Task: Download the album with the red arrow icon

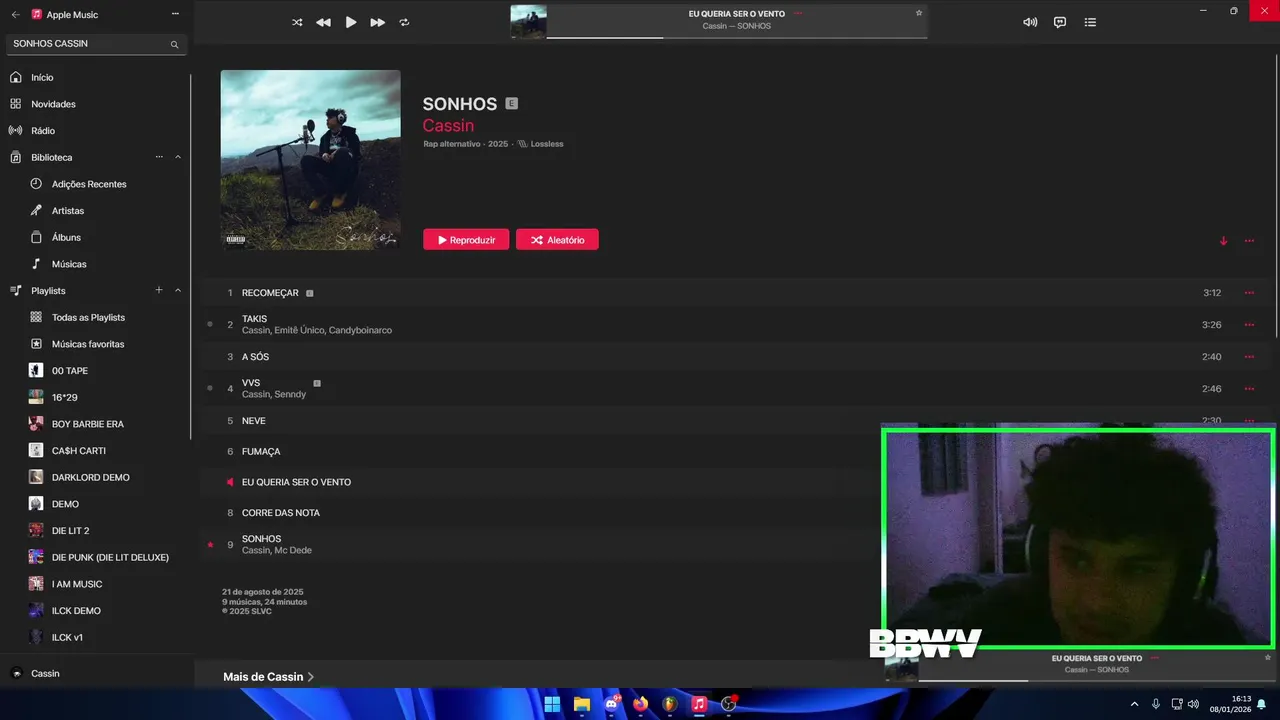Action: pyautogui.click(x=1223, y=241)
